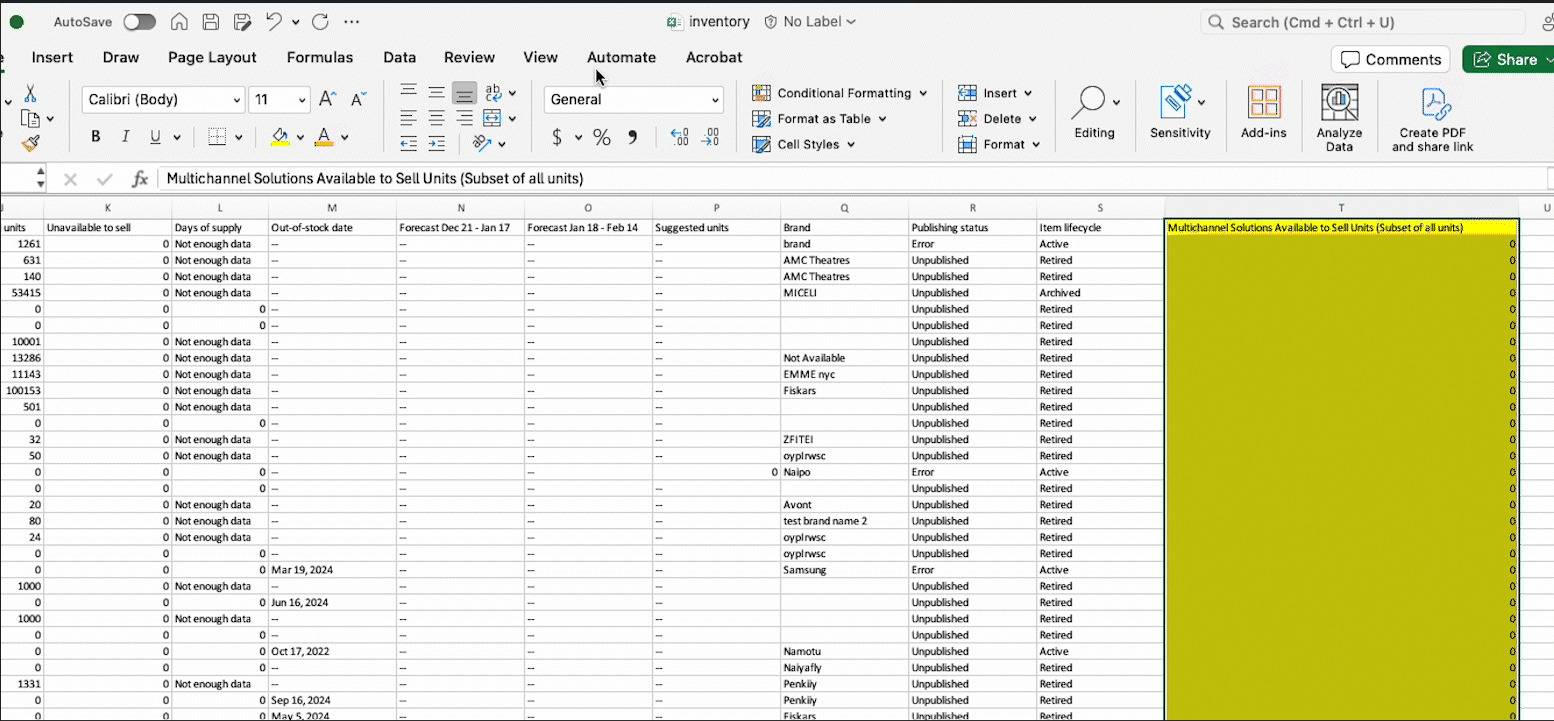Viewport: 1554px width, 721px height.
Task: Open the Format cells dropdown
Action: point(1036,144)
